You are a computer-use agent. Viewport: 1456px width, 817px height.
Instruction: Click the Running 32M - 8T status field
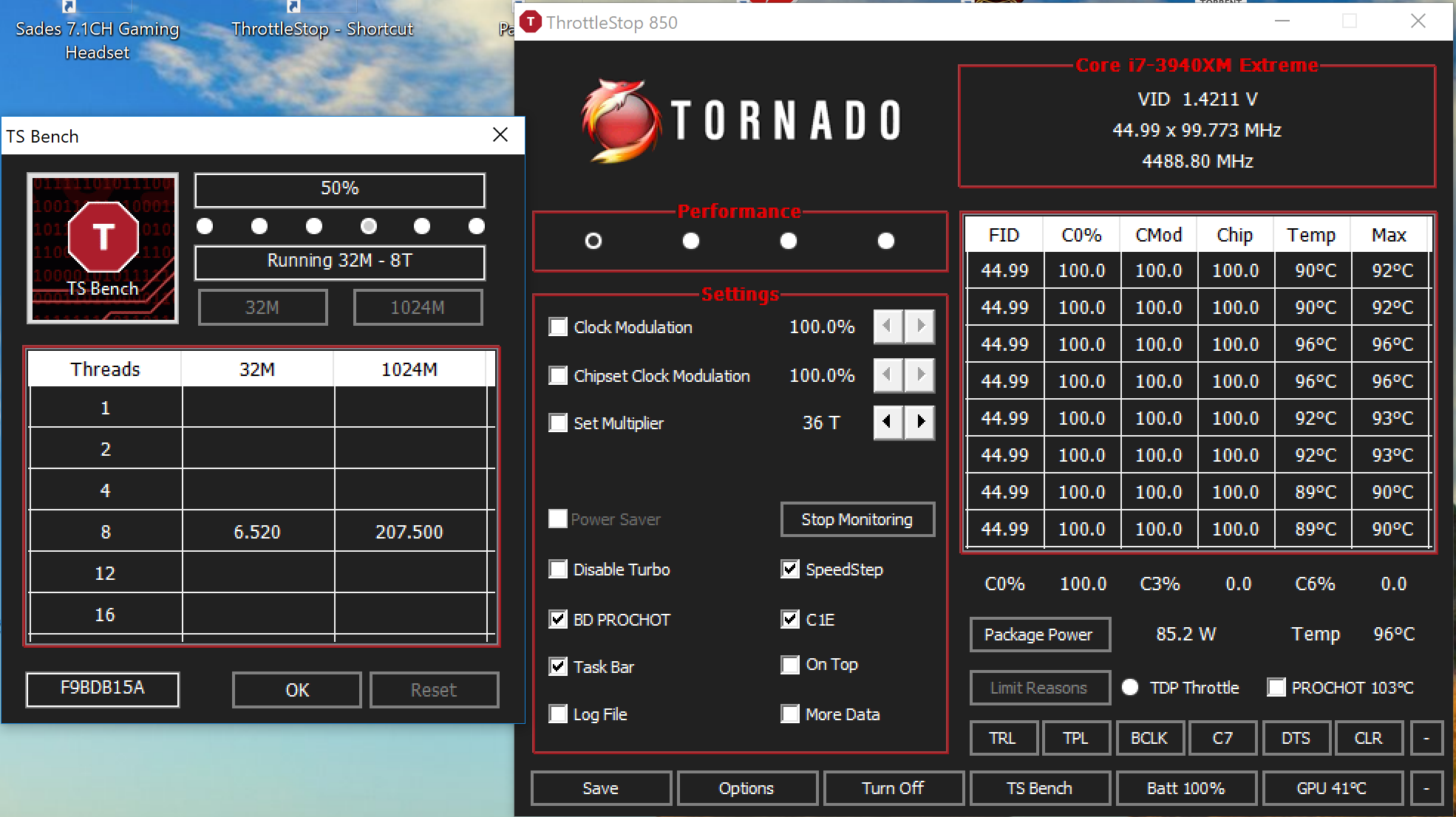[x=340, y=262]
